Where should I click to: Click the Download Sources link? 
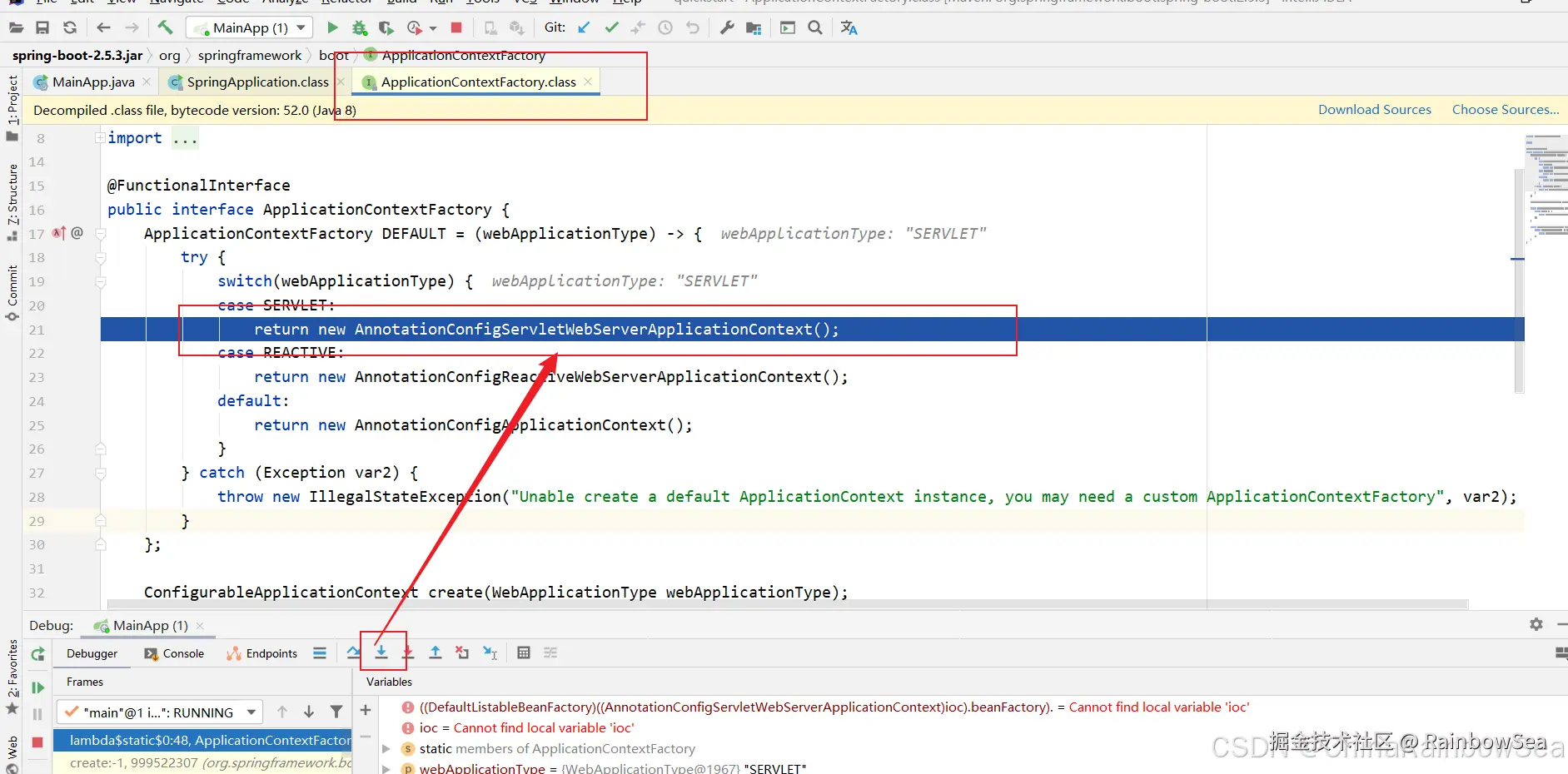point(1375,110)
